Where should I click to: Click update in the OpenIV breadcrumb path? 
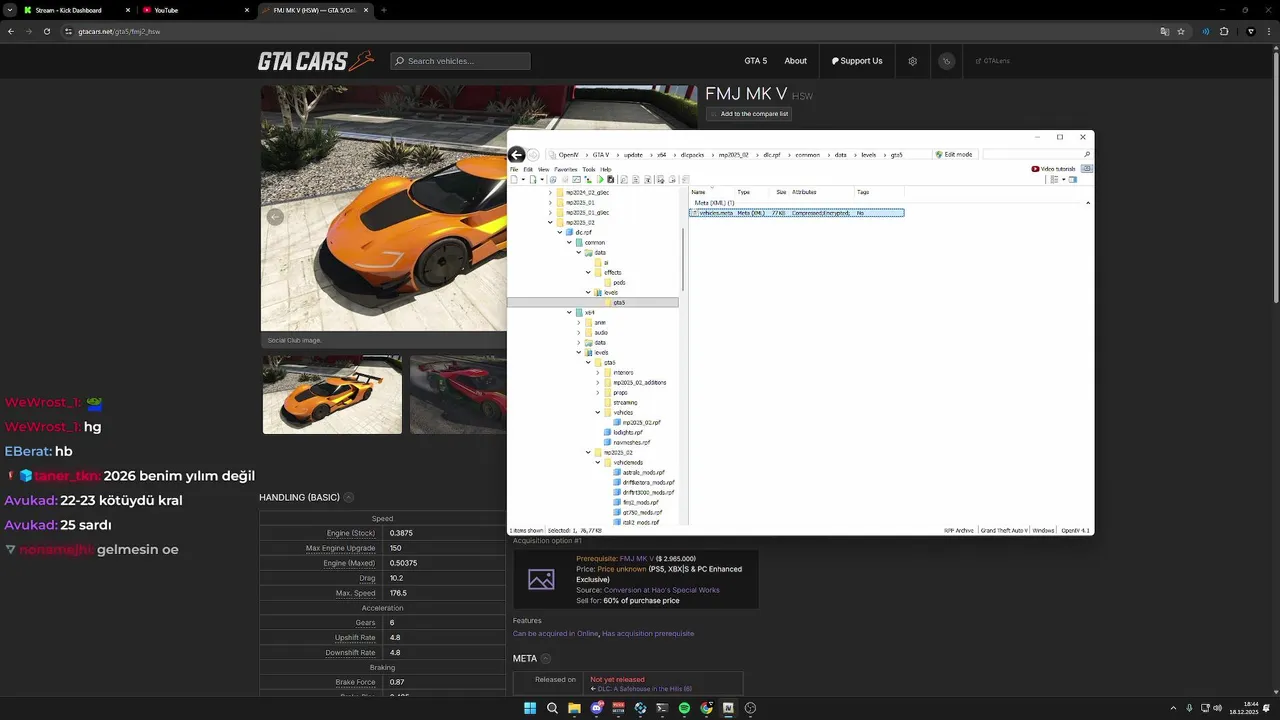pos(633,155)
